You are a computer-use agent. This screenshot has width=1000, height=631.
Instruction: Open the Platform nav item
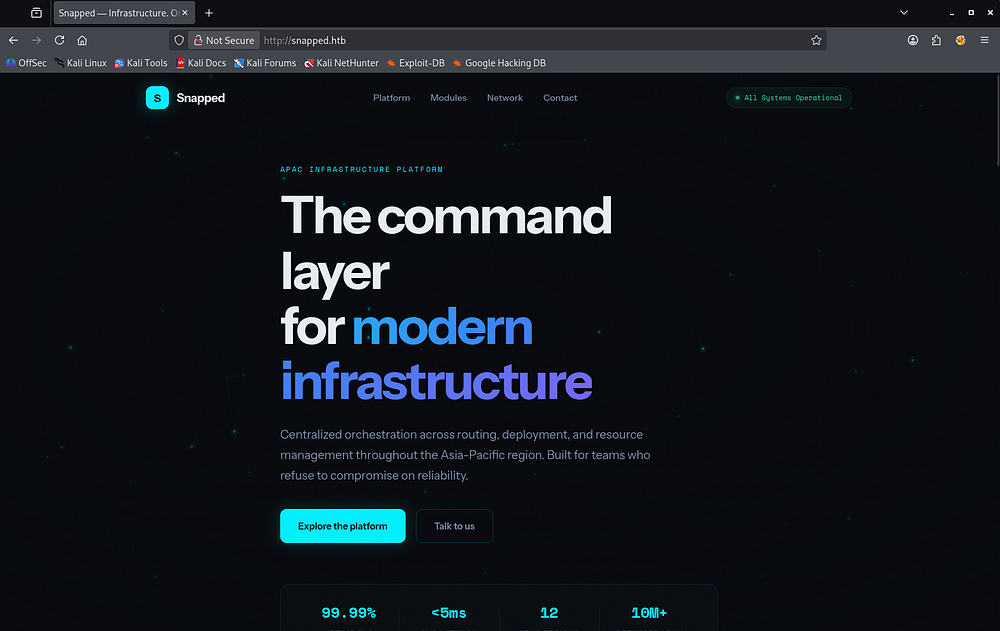click(391, 98)
